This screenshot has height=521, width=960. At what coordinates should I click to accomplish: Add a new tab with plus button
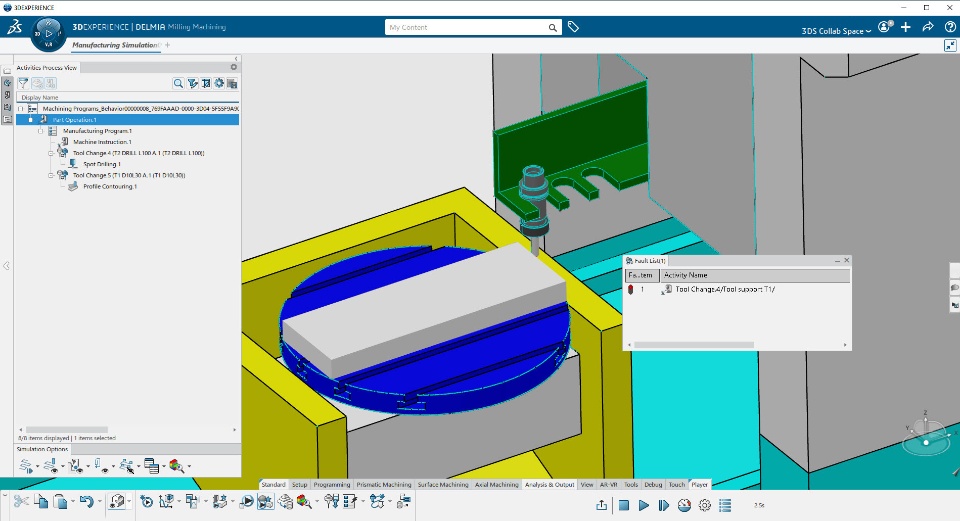tap(167, 45)
